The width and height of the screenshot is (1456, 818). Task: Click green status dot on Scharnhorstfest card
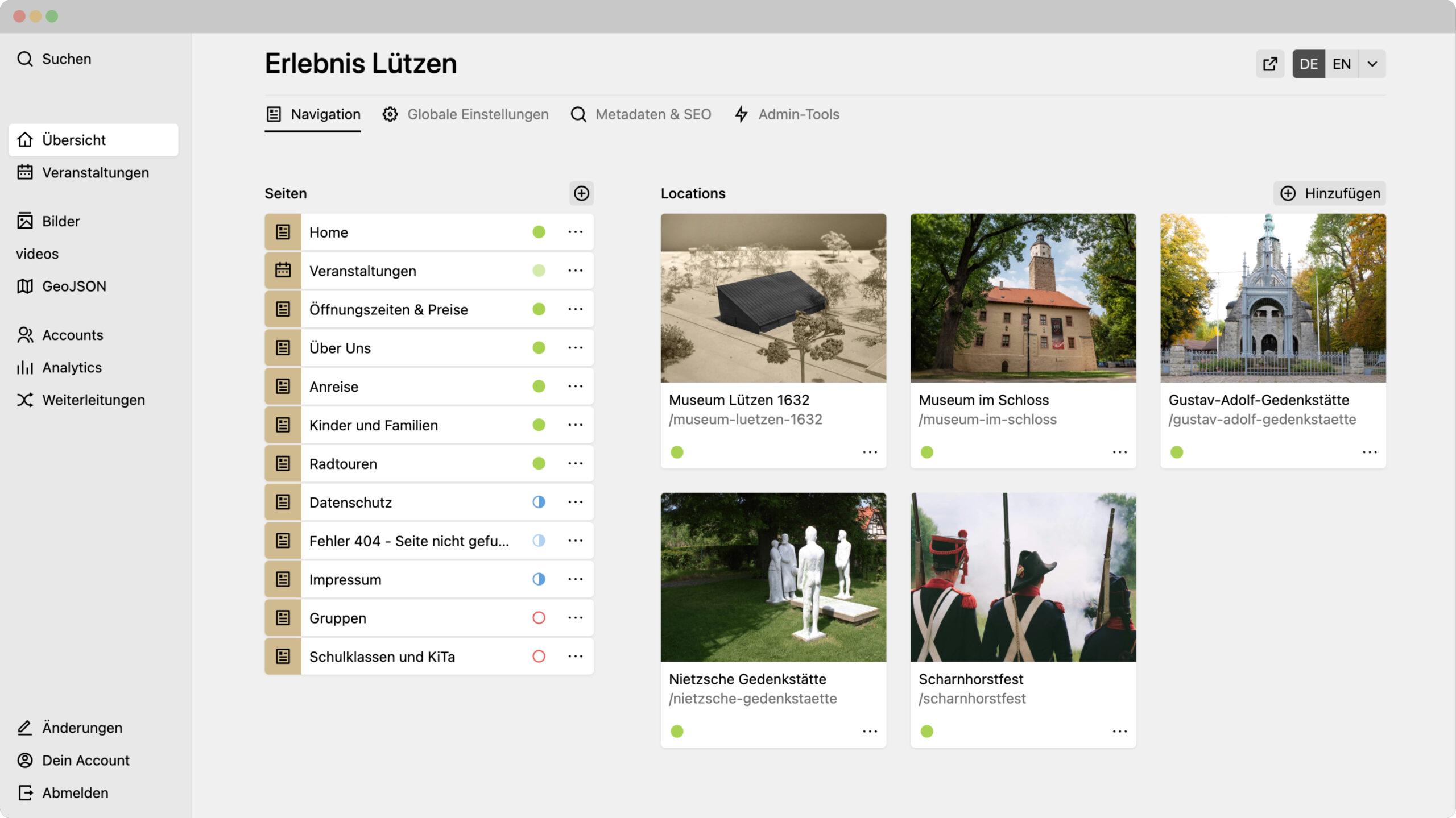point(926,732)
